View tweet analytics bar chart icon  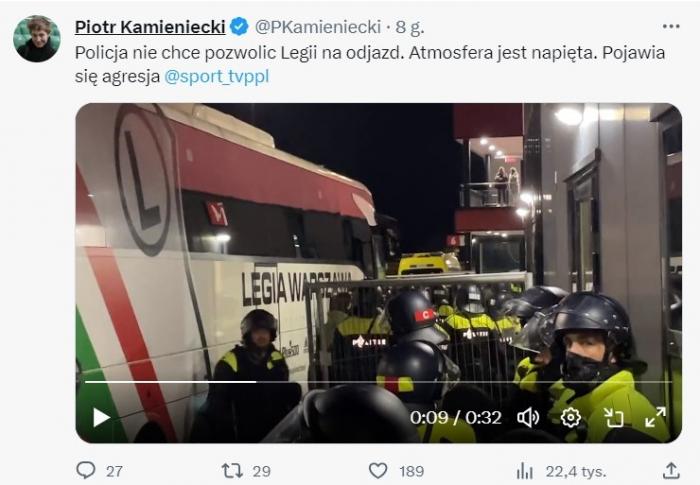(525, 471)
